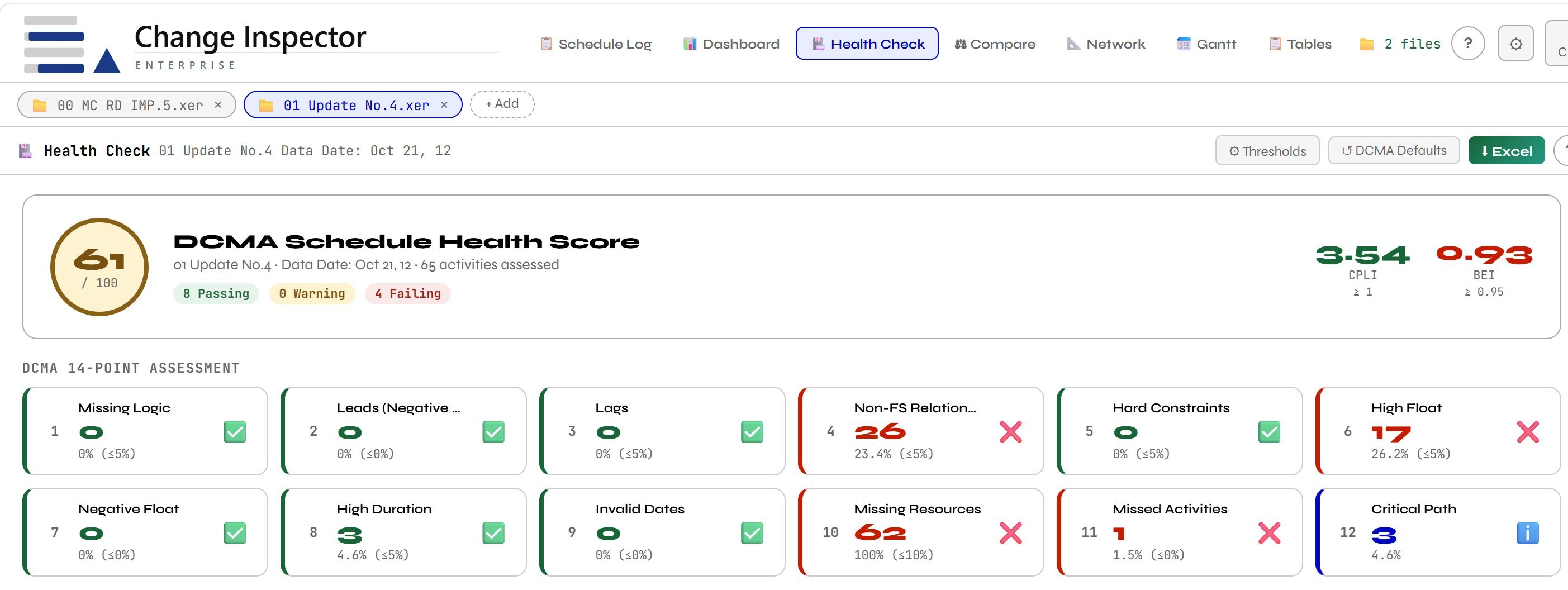Open the Negative Float card
Screen dimensions: 1568x590
(x=145, y=532)
